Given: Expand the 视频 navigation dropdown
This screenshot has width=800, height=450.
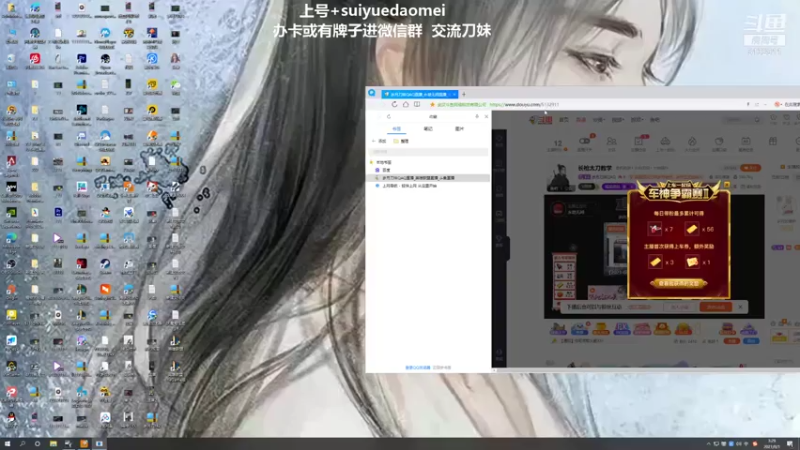Looking at the screenshot, I should pyautogui.click(x=618, y=120).
